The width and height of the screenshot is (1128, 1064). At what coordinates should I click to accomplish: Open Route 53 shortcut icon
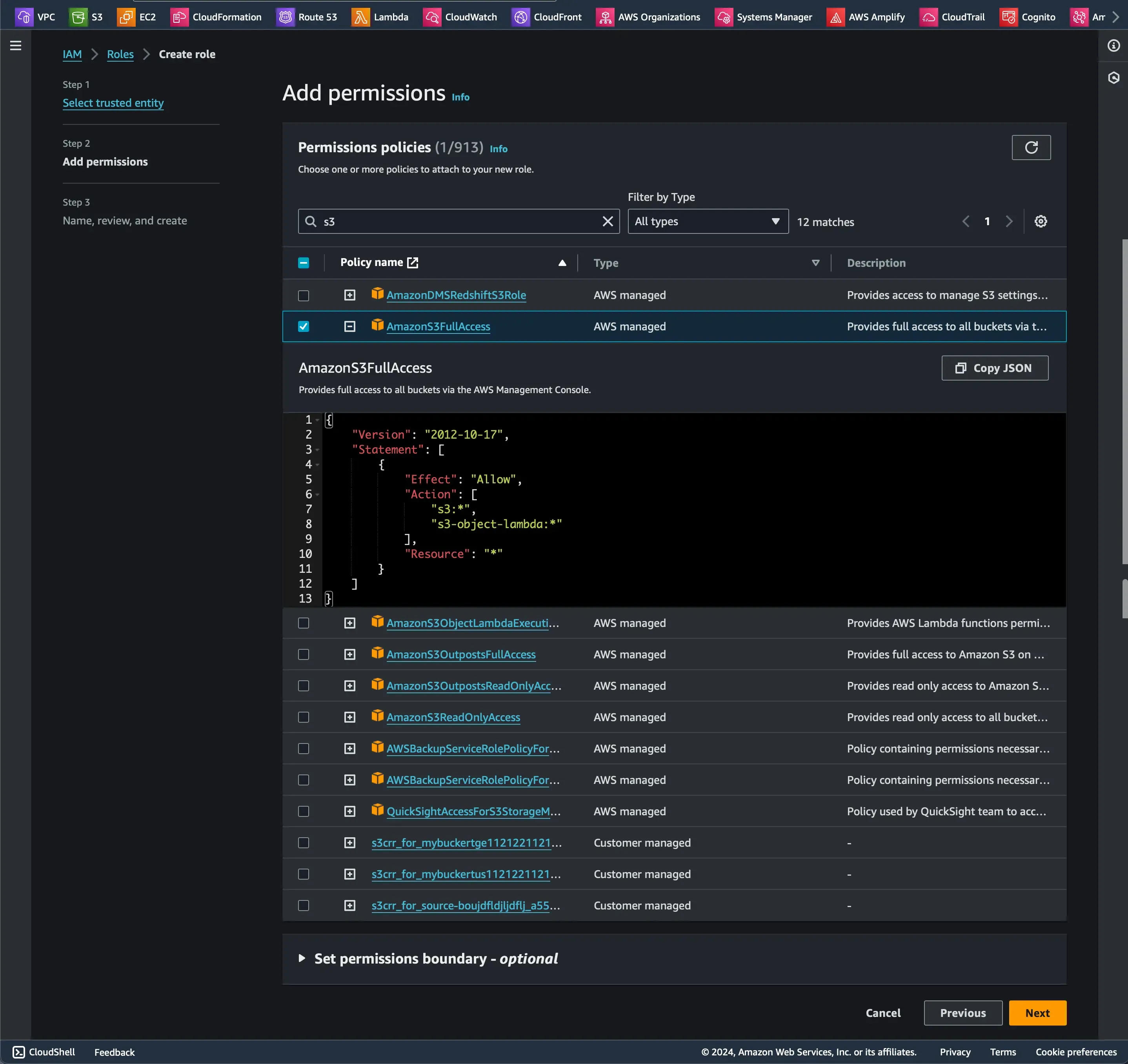(286, 17)
